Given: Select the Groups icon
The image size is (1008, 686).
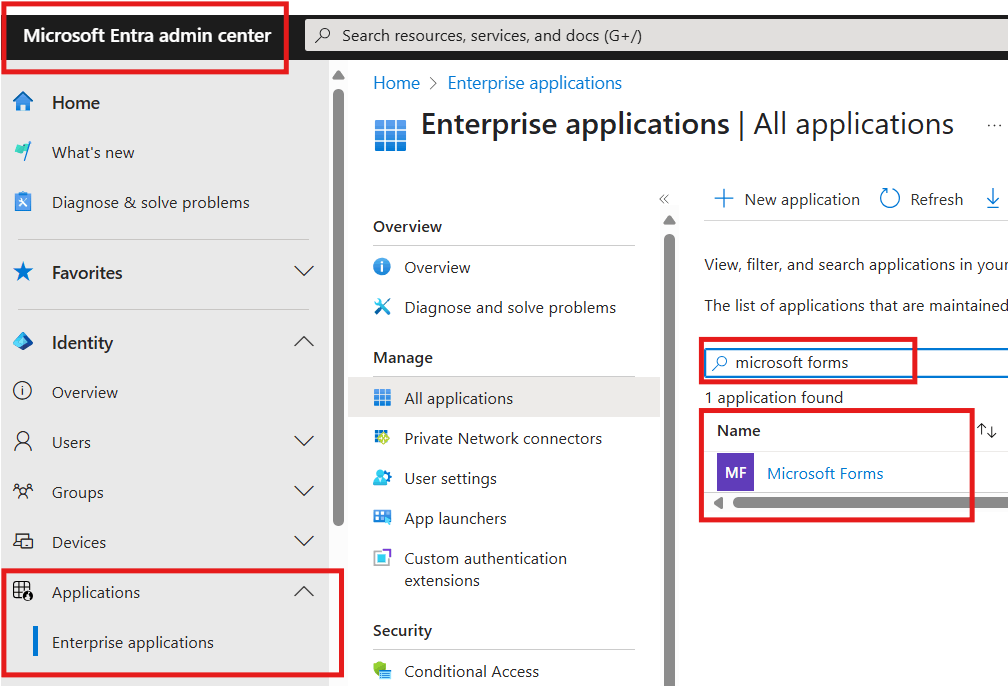Looking at the screenshot, I should (x=25, y=491).
